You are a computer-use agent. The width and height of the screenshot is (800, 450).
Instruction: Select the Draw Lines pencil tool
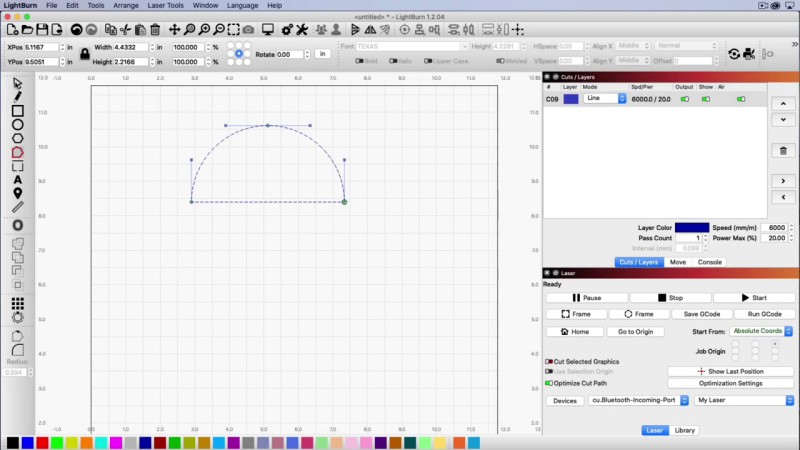[x=18, y=96]
